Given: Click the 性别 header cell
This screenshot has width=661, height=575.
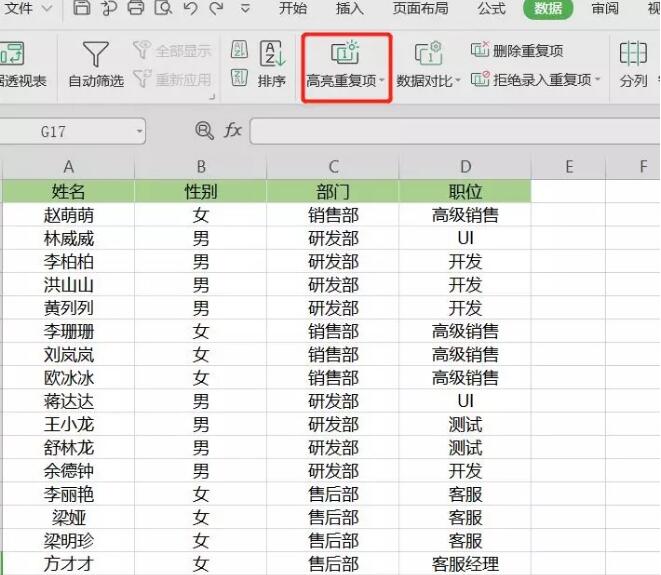Looking at the screenshot, I should 201,191.
